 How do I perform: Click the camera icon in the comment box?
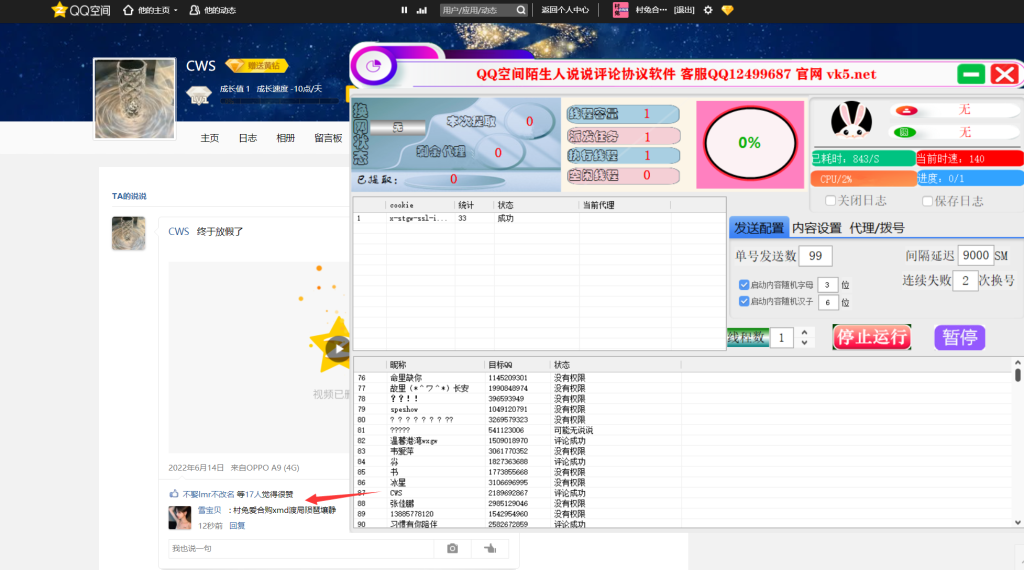452,548
